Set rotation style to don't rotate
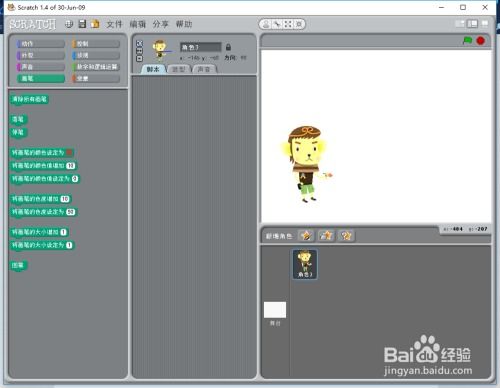This screenshot has height=388, width=500. [x=140, y=59]
